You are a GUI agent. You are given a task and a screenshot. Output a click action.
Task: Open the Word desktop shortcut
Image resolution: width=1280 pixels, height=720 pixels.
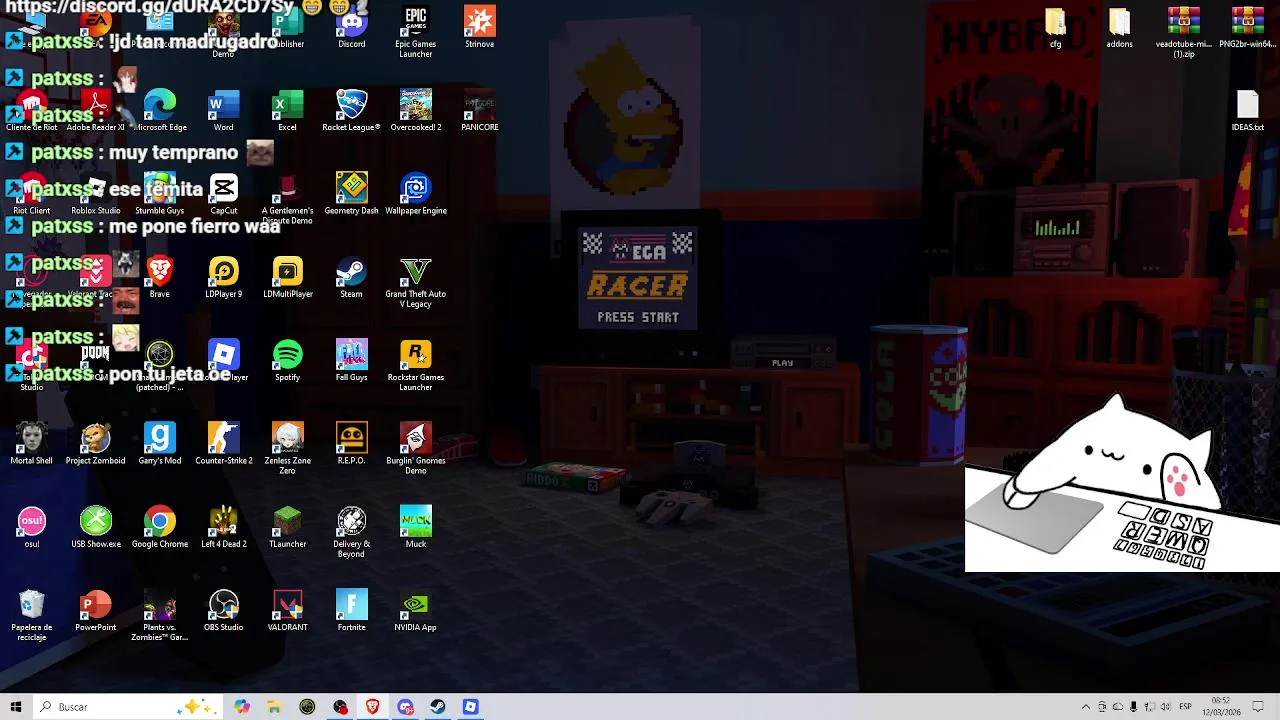coord(223,111)
